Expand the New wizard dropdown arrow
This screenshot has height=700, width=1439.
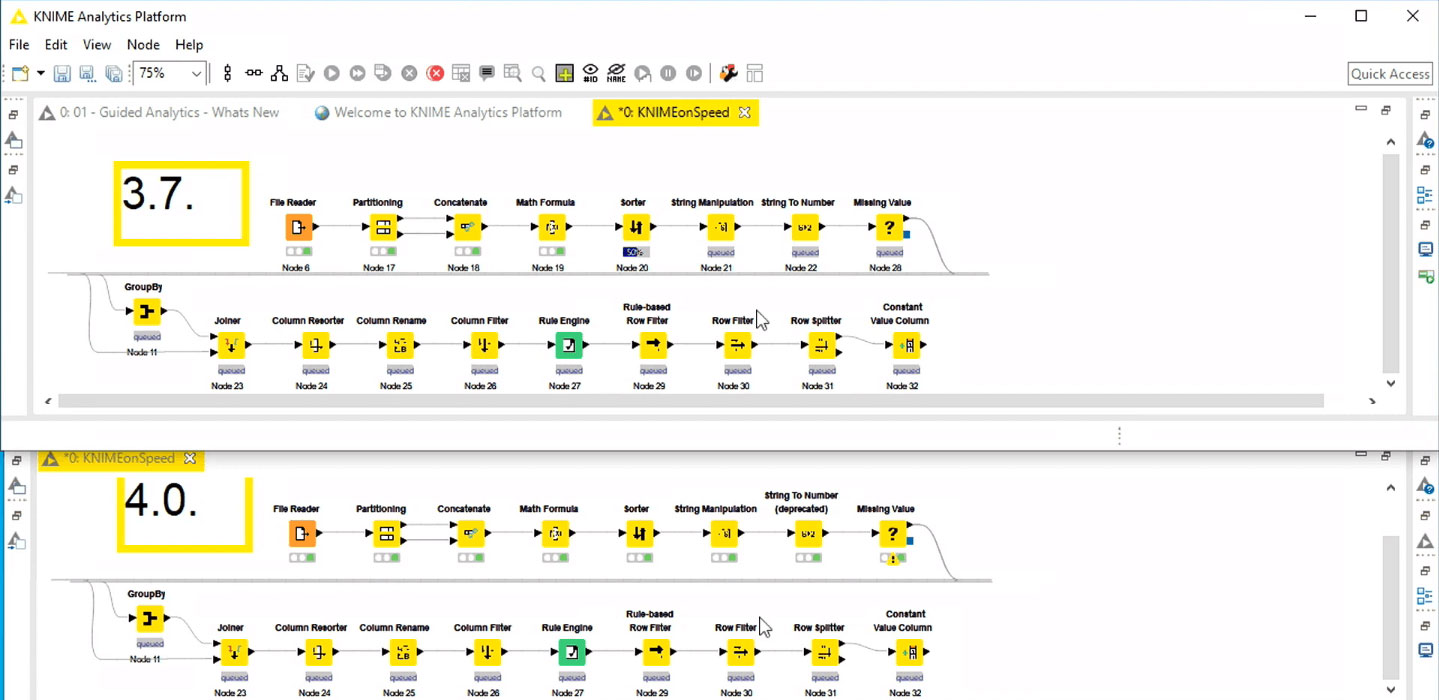(41, 73)
